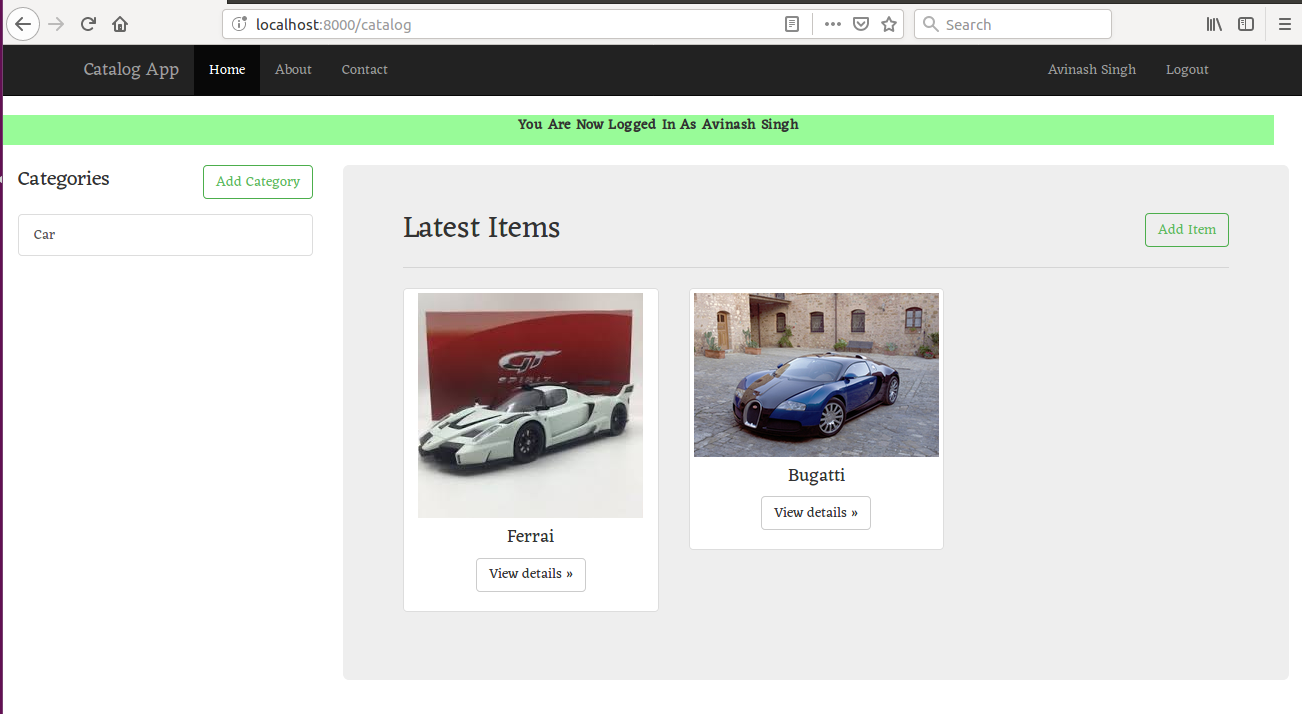Log out using the Logout link
The image size is (1302, 714).
click(1187, 70)
